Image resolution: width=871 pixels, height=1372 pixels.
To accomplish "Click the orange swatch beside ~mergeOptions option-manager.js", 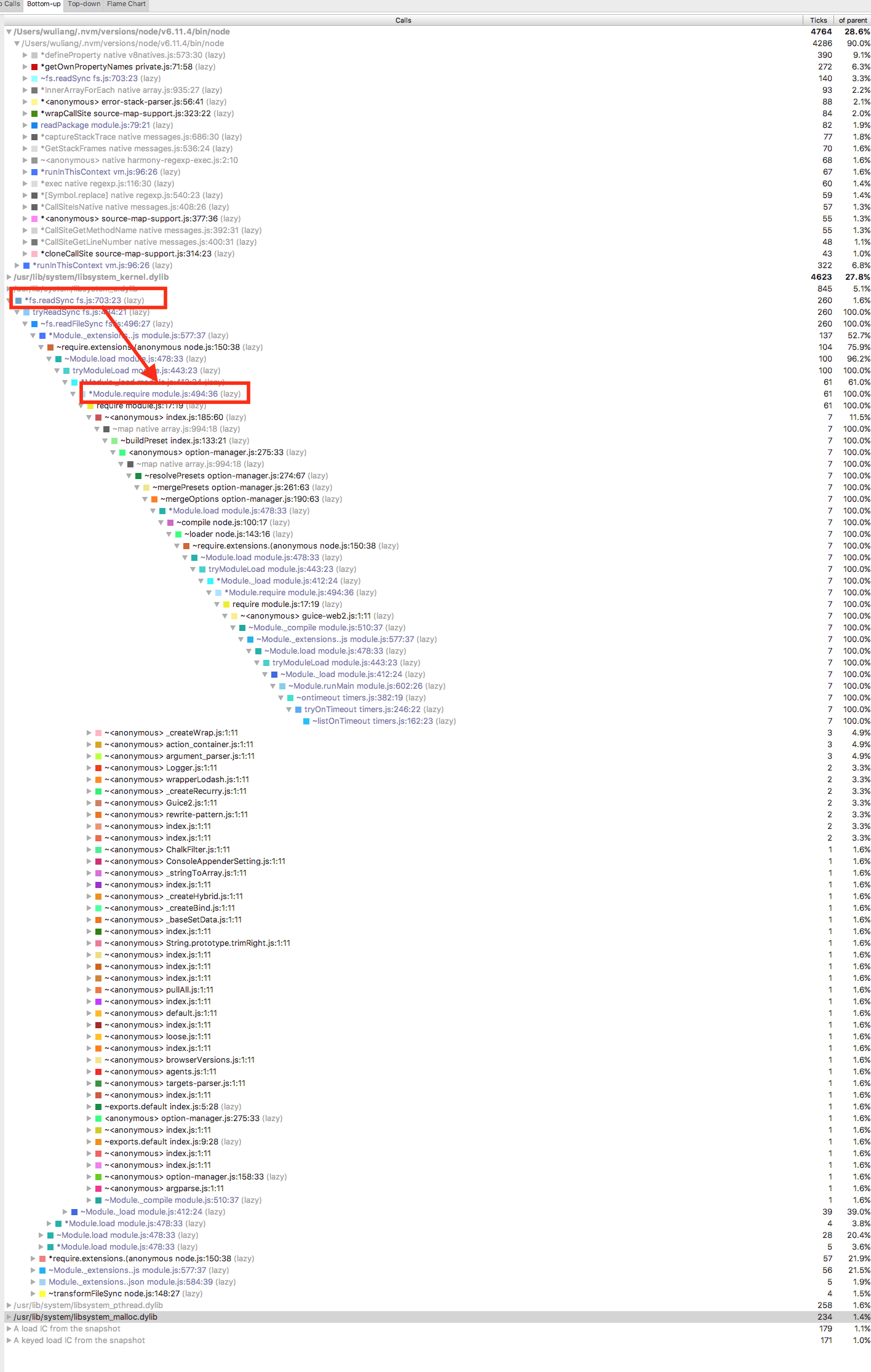I will click(154, 499).
